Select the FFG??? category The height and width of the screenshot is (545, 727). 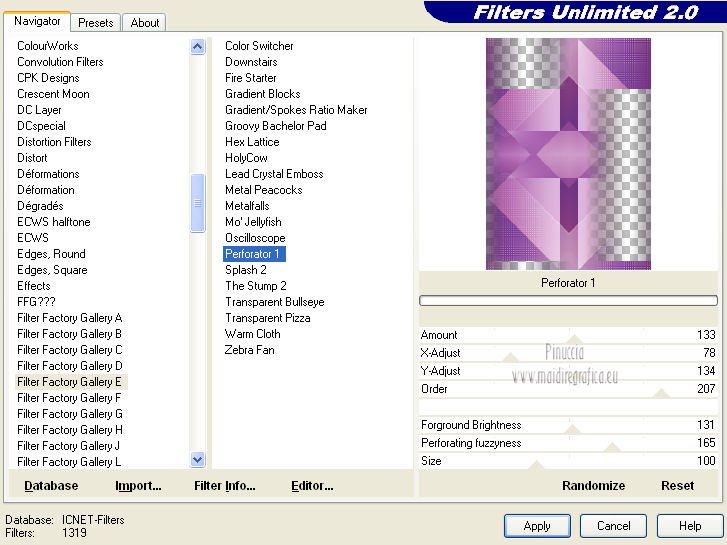coord(36,302)
